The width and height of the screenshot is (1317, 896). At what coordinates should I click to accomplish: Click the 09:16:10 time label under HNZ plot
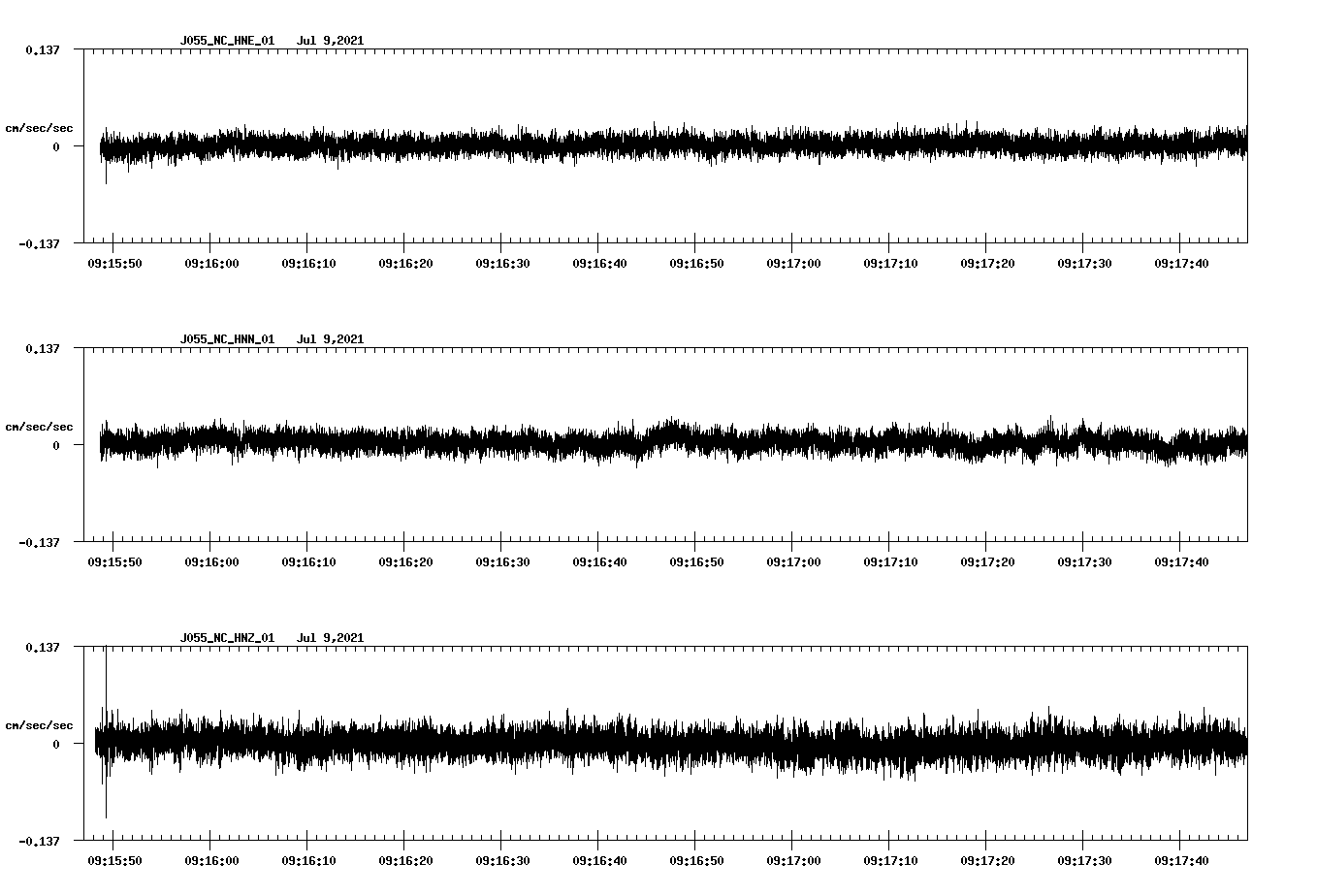tap(308, 860)
